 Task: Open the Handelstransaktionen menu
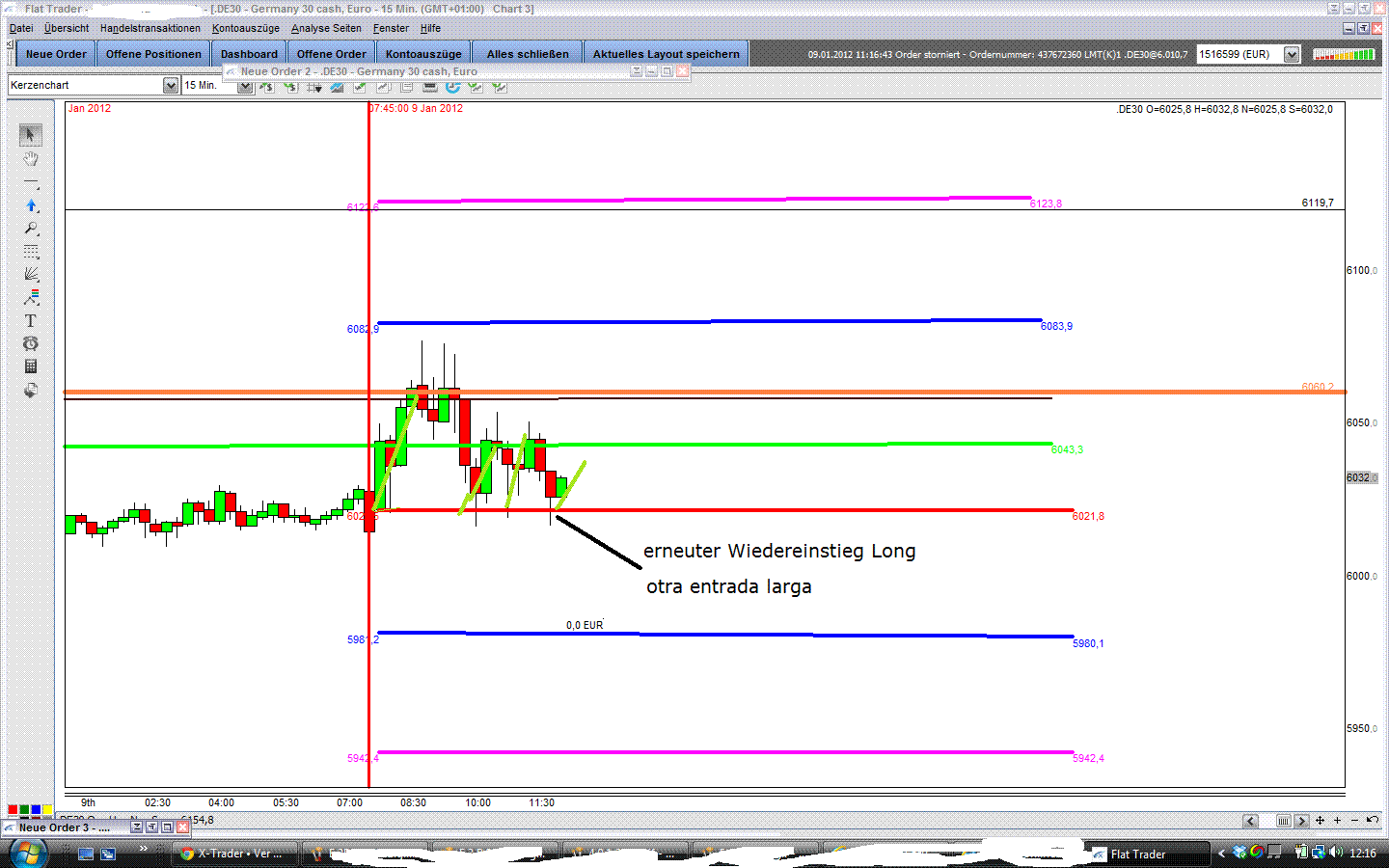(x=150, y=28)
